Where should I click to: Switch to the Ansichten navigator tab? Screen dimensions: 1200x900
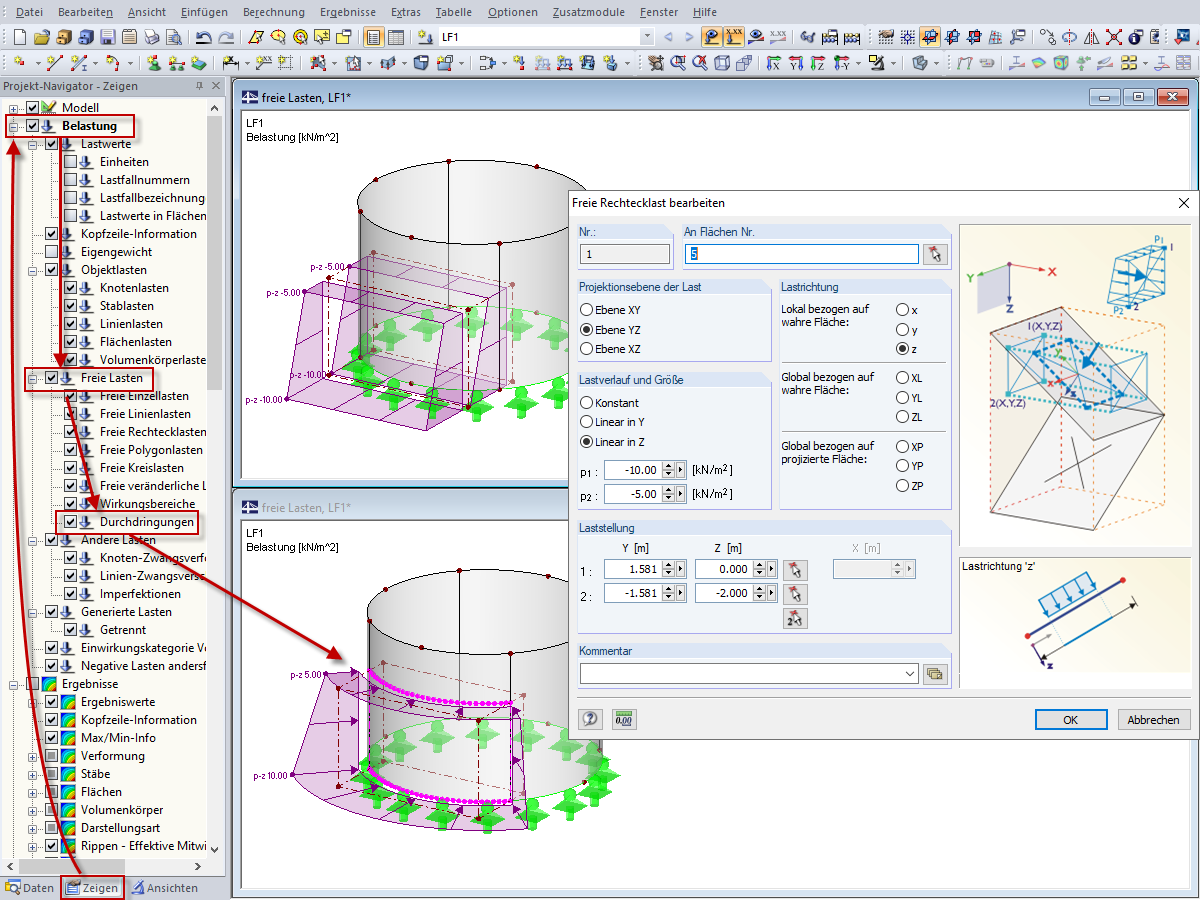coord(164,888)
